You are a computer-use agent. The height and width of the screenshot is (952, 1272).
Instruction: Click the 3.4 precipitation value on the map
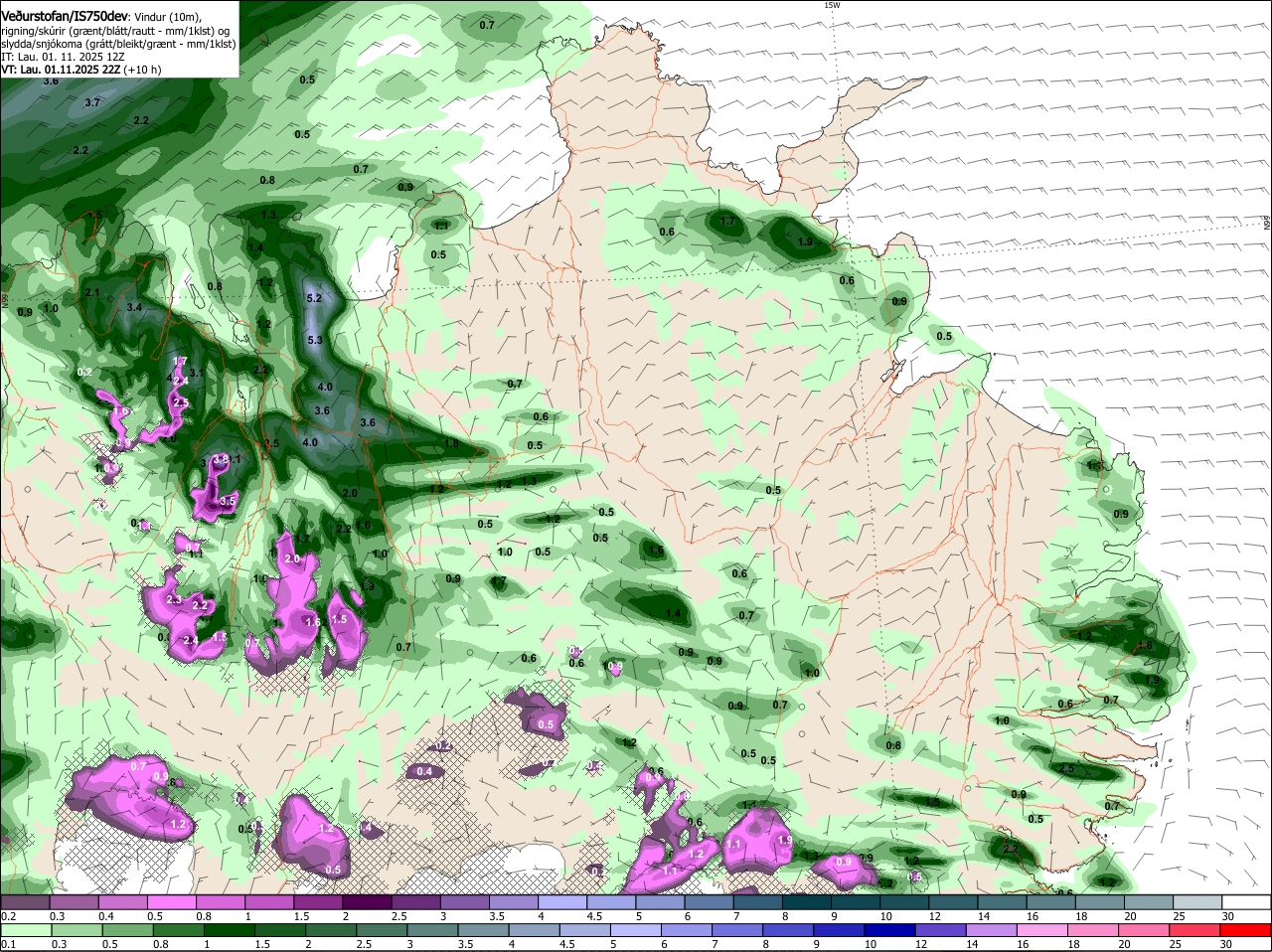(134, 308)
